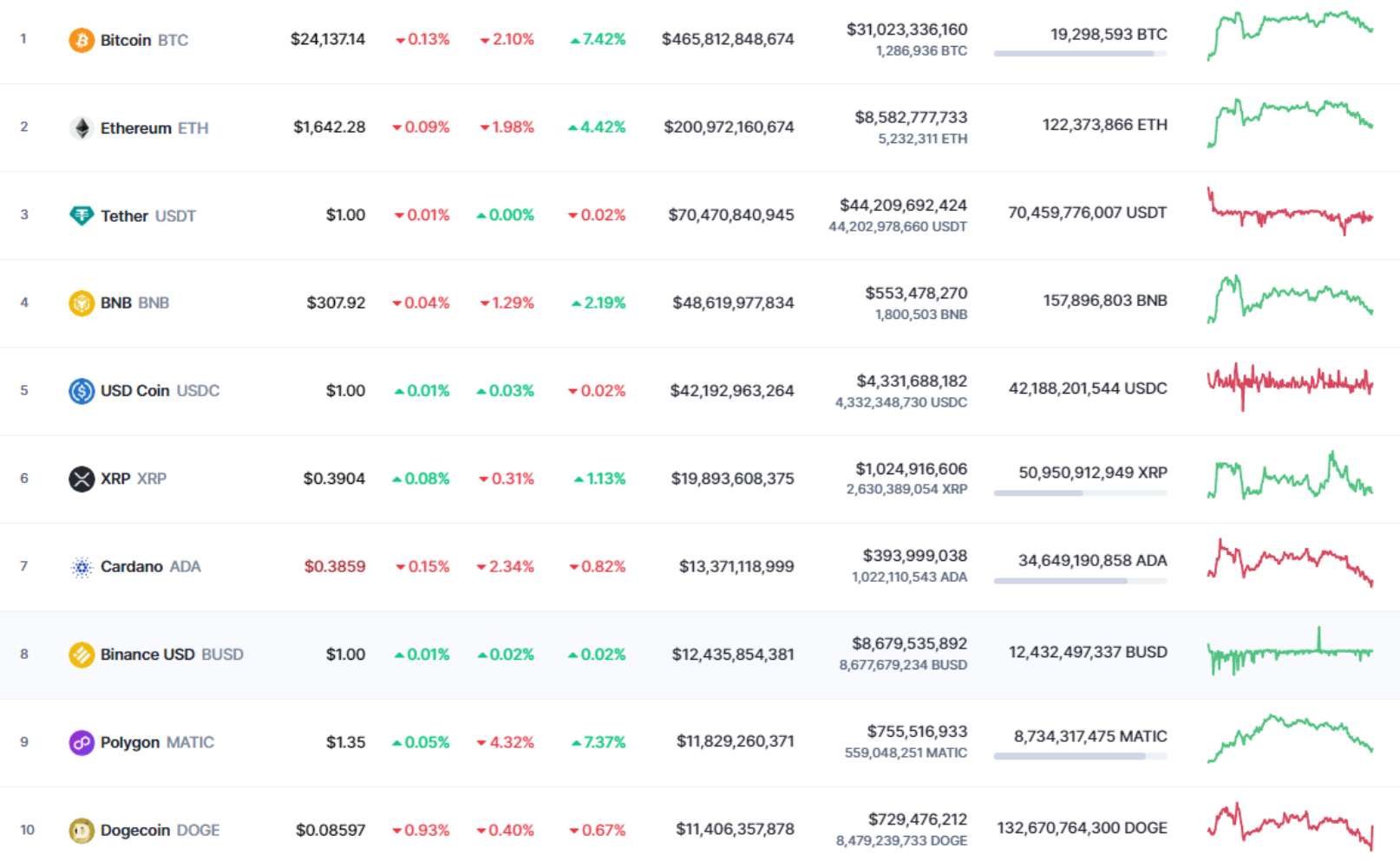Open the Bitcoin 7-day price chart
The width and height of the screenshot is (1400, 867).
tap(1290, 36)
